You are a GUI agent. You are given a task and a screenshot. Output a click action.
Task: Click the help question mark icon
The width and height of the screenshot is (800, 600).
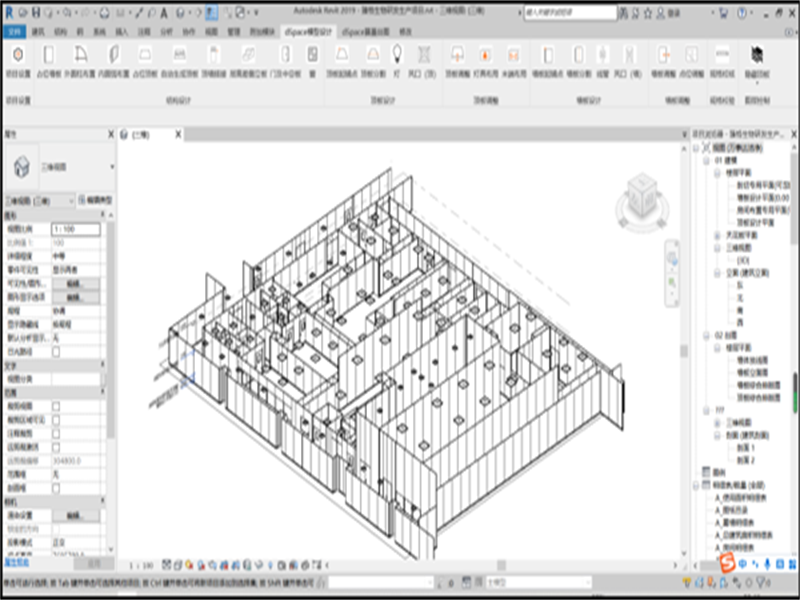[742, 13]
